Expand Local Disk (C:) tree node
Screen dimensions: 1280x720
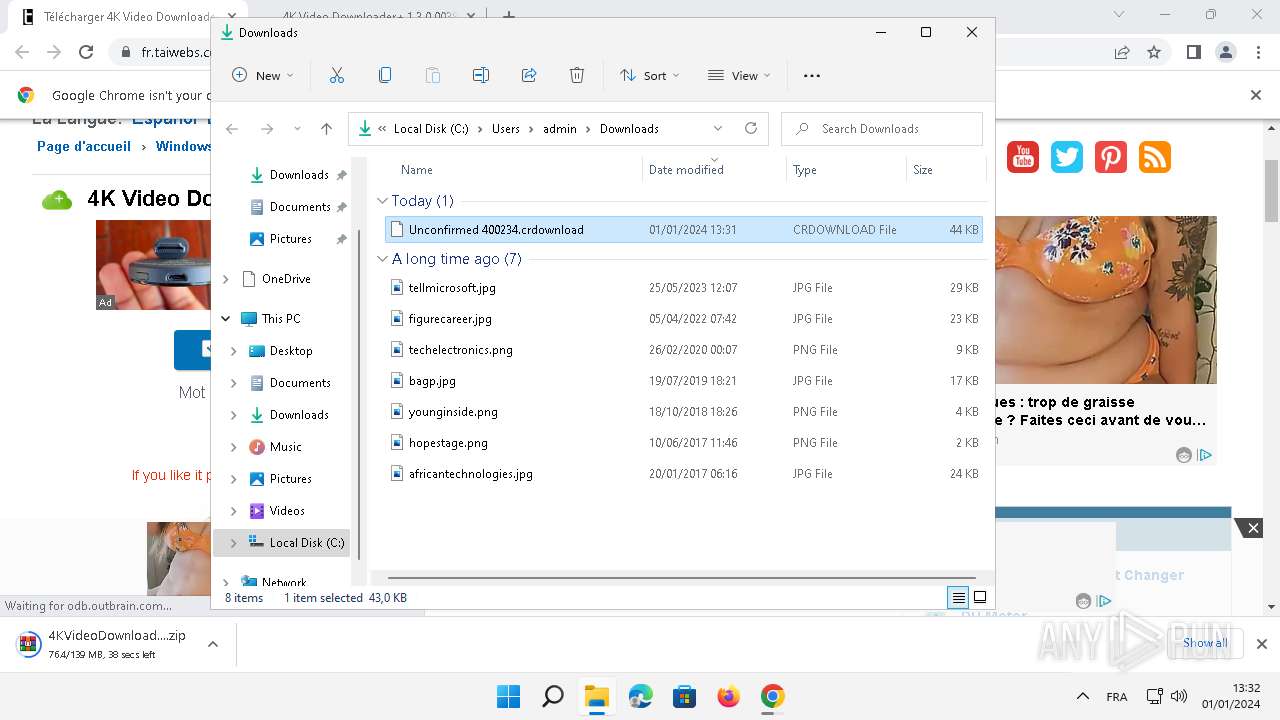[x=234, y=543]
